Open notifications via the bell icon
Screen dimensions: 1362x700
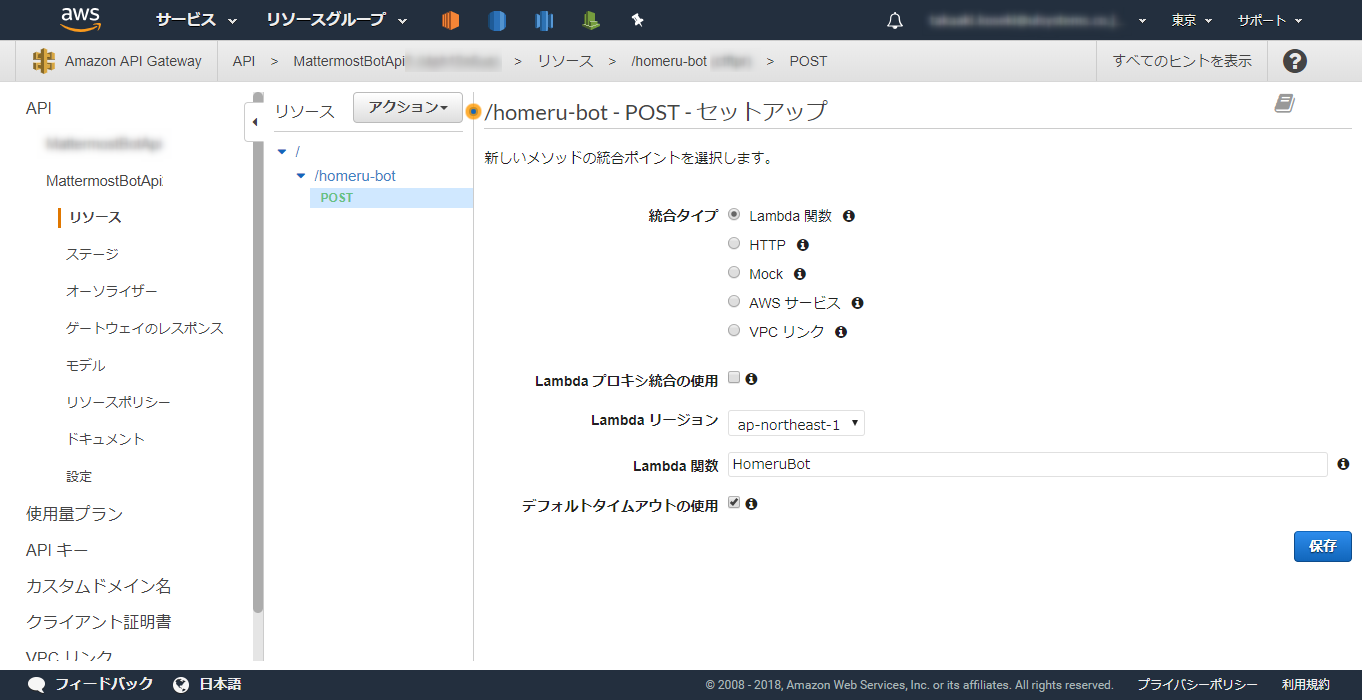(895, 19)
